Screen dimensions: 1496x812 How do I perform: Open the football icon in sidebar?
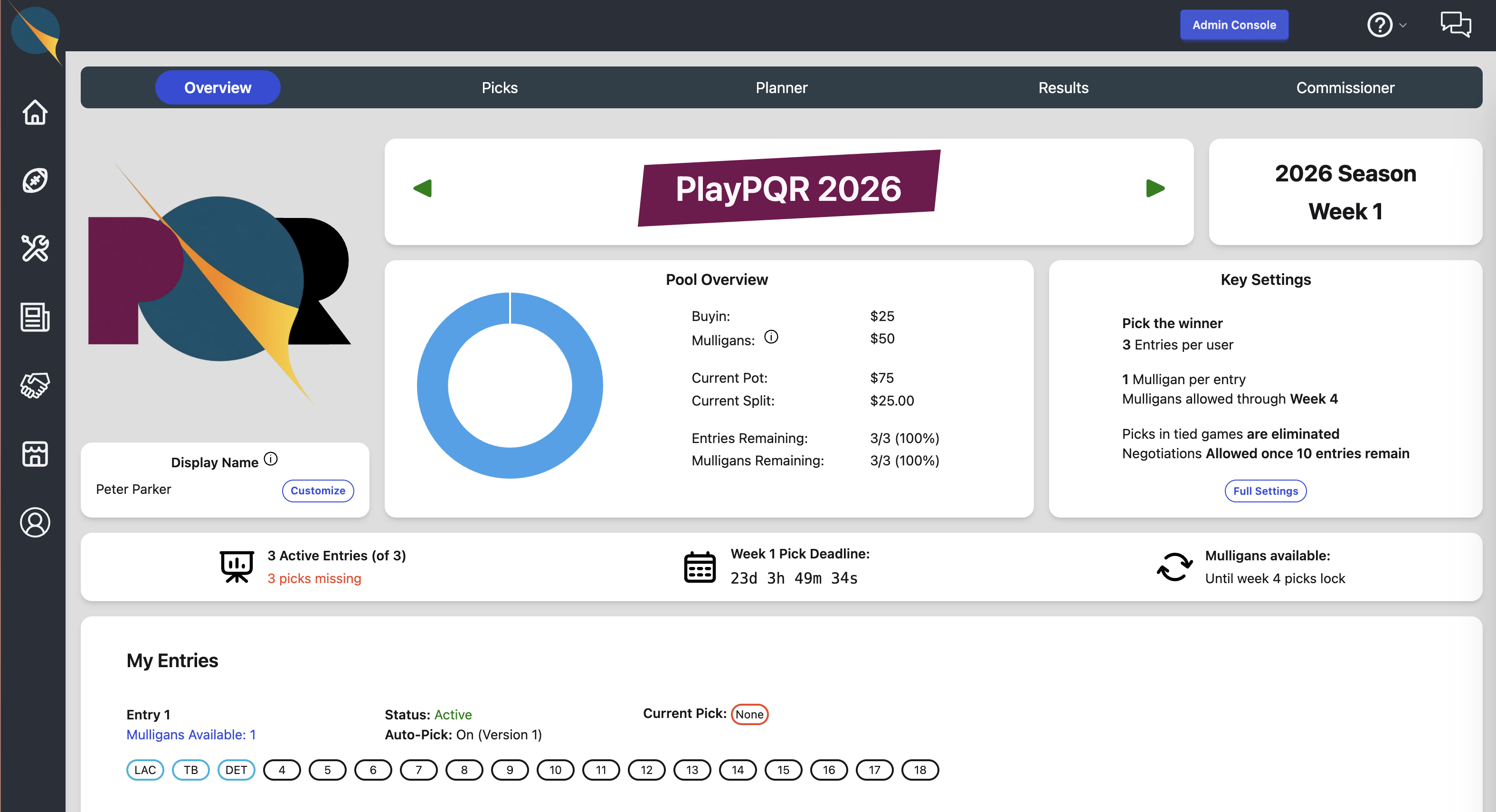point(35,180)
